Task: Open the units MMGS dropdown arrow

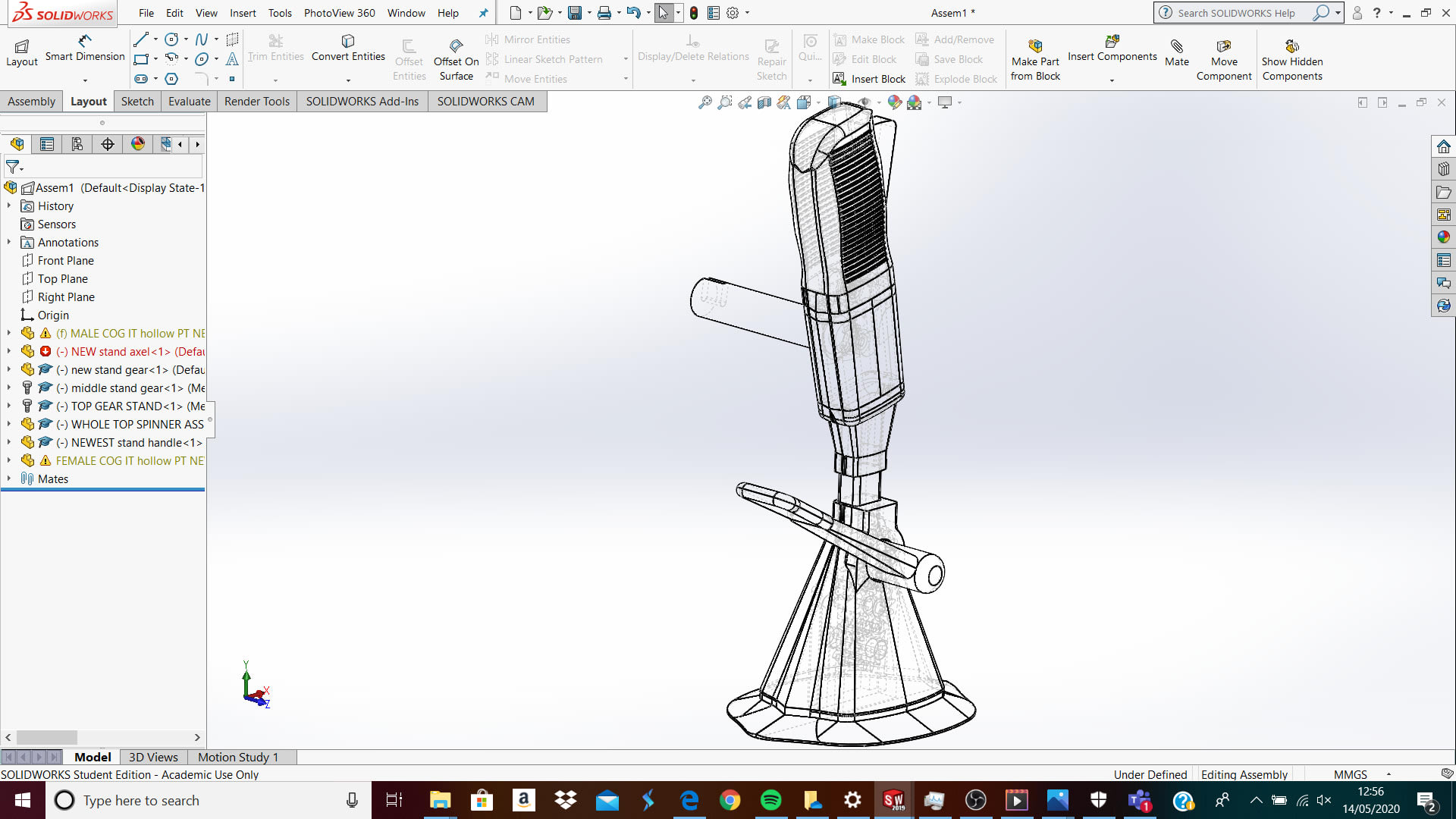Action: coord(1389,774)
